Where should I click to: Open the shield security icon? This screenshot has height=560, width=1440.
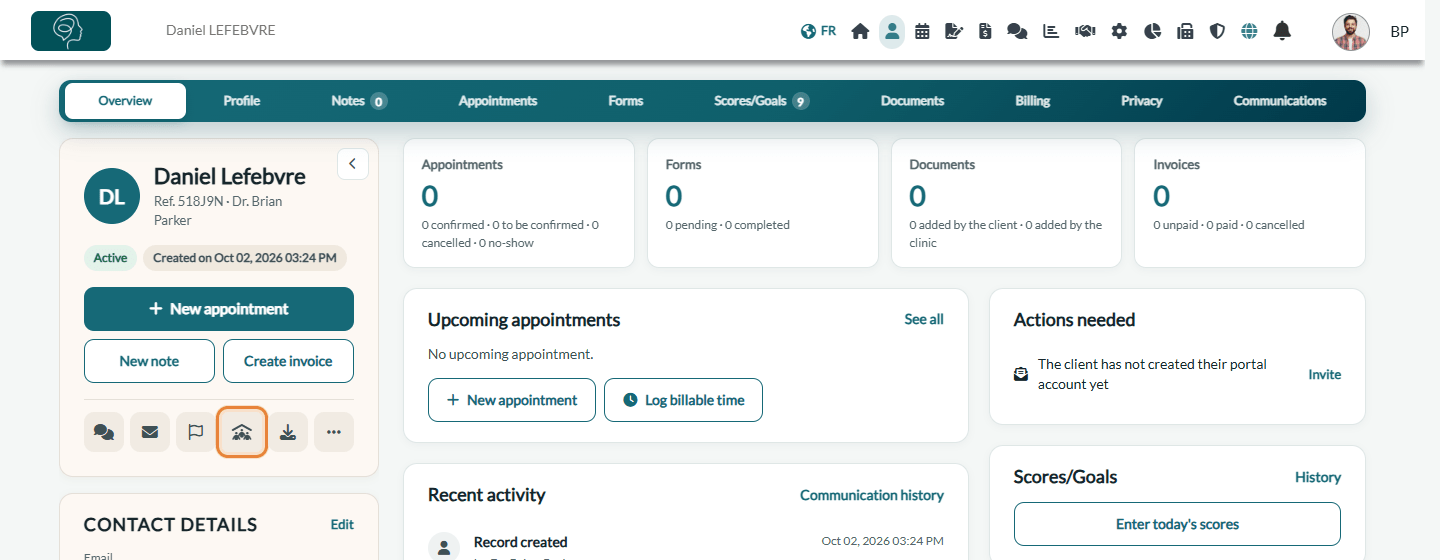coord(1217,31)
